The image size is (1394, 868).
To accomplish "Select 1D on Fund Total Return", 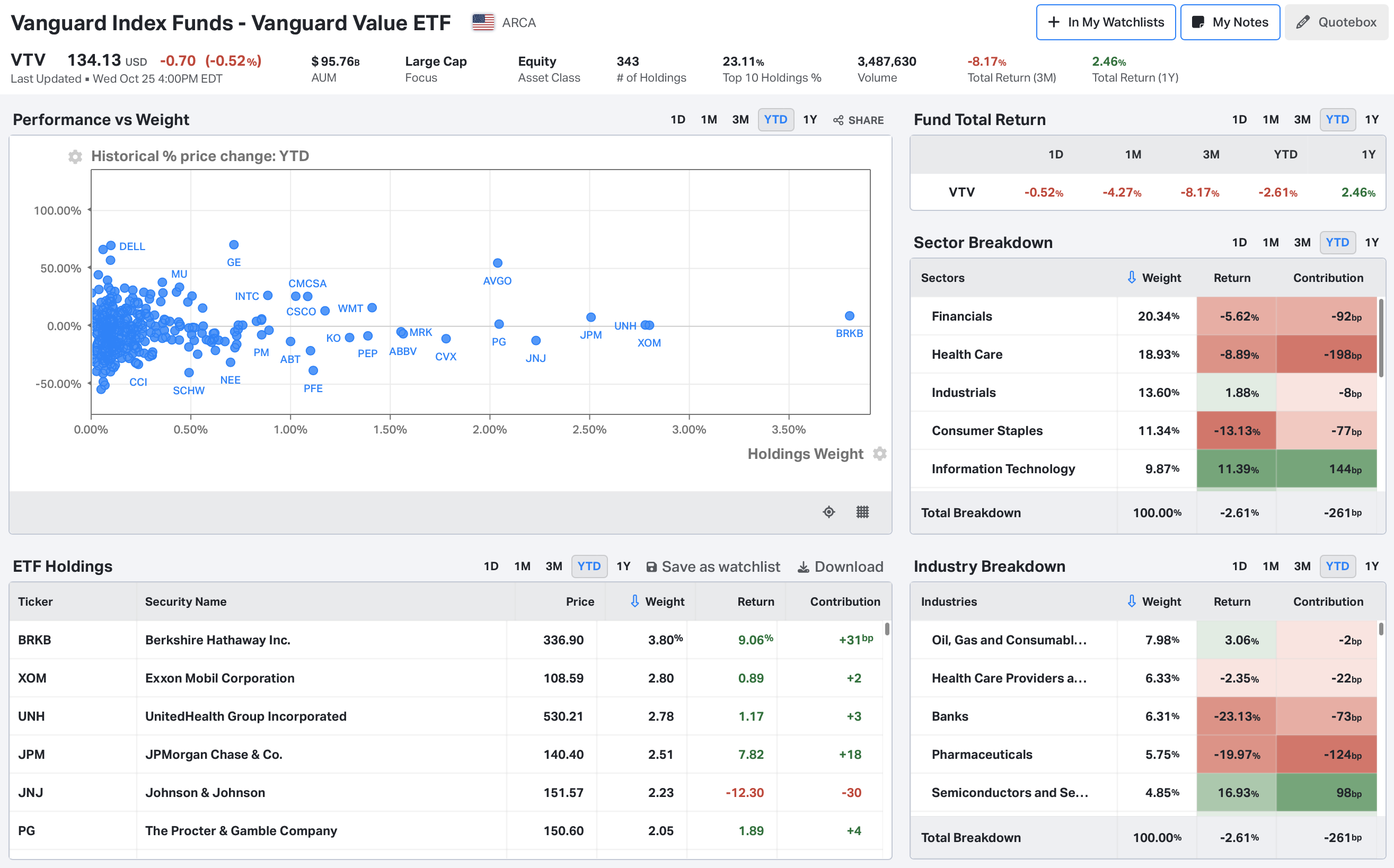I will 1239,119.
